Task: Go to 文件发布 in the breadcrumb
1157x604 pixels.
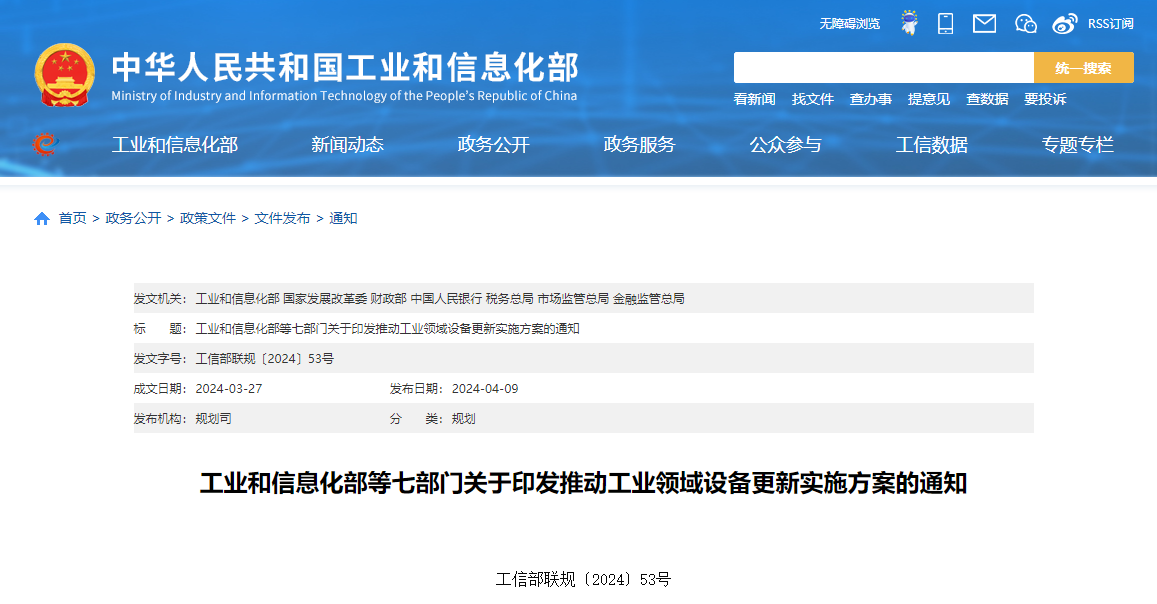Action: tap(282, 218)
